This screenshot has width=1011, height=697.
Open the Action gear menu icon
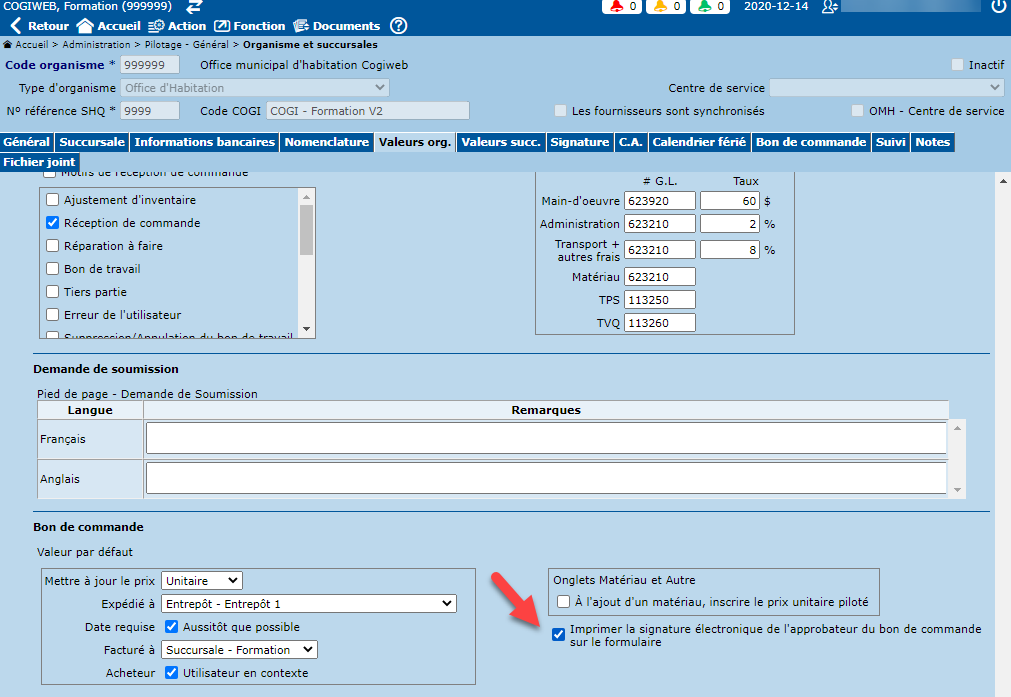(156, 26)
